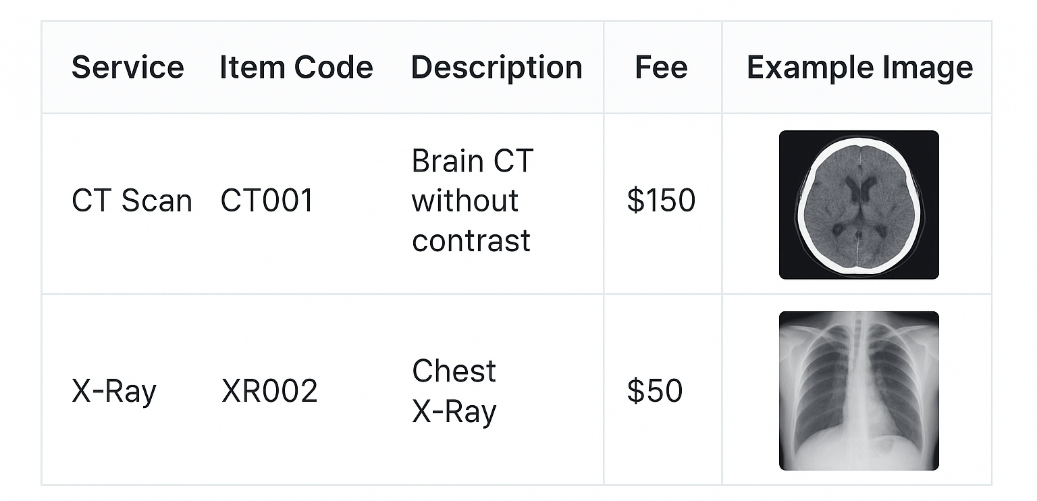
Task: Click the $150 fee value
Action: point(661,201)
